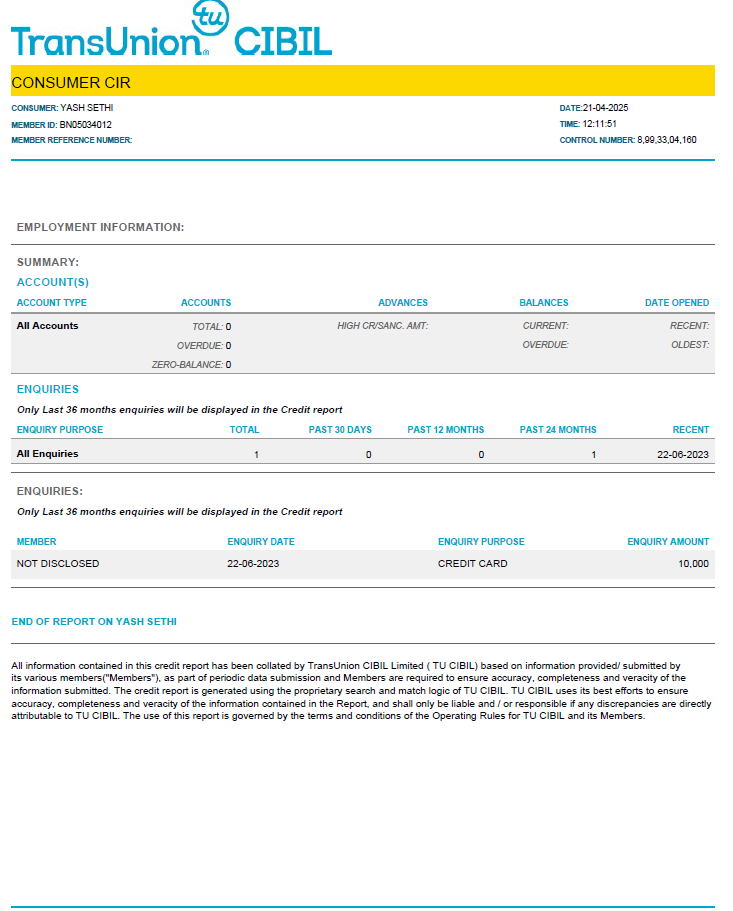Screen dimensions: 733x911
Task: Click the SUMMARY heading
Action: (x=48, y=262)
